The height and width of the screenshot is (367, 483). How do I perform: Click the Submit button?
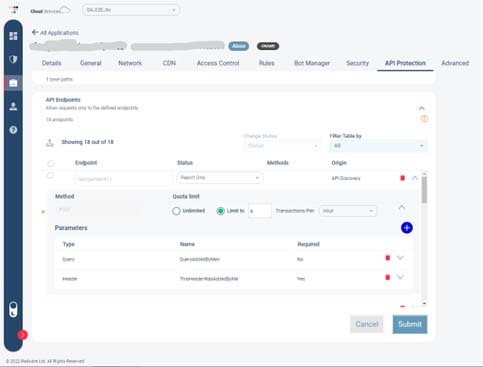point(410,324)
